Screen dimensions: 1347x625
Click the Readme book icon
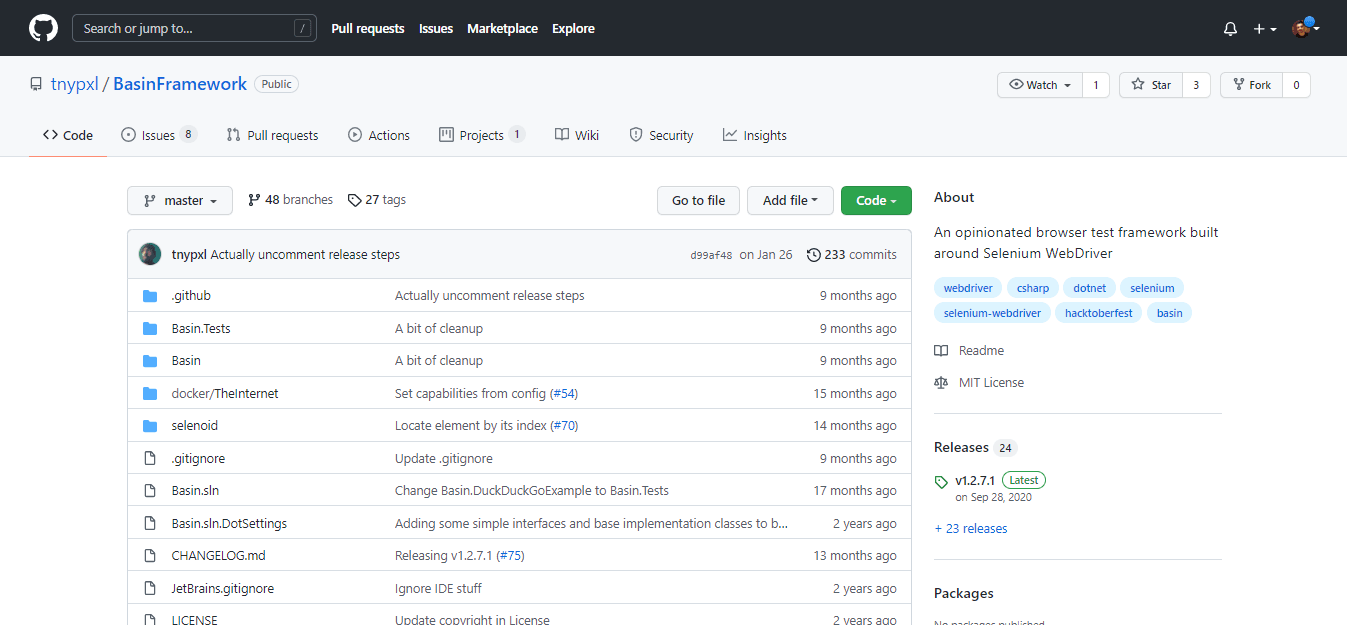[x=941, y=351]
